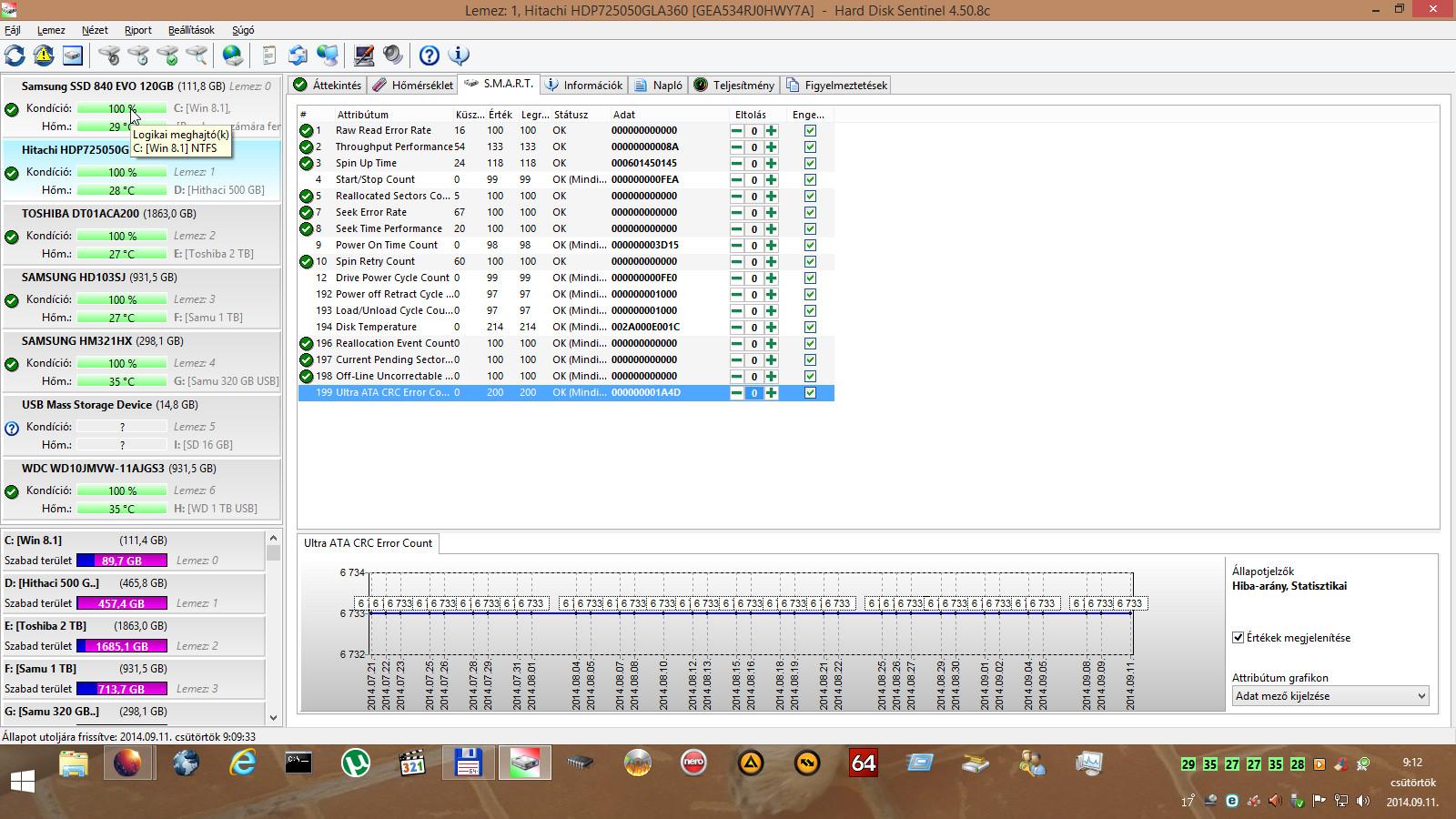Decrease offset for Ultra ATA CRC Error Count
The height and width of the screenshot is (819, 1456).
point(736,393)
